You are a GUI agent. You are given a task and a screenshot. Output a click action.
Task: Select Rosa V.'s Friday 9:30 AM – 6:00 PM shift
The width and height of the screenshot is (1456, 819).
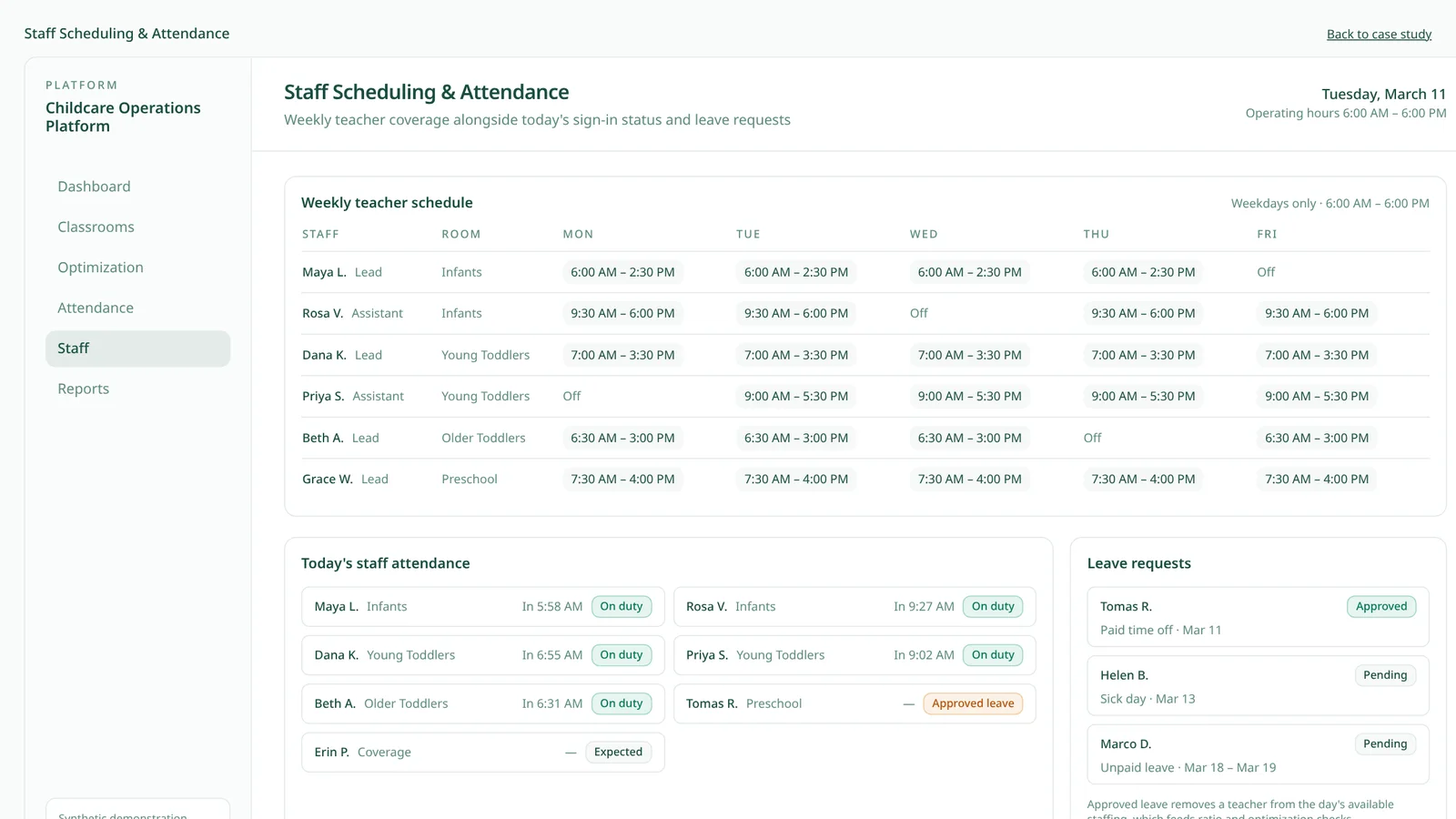[1317, 313]
